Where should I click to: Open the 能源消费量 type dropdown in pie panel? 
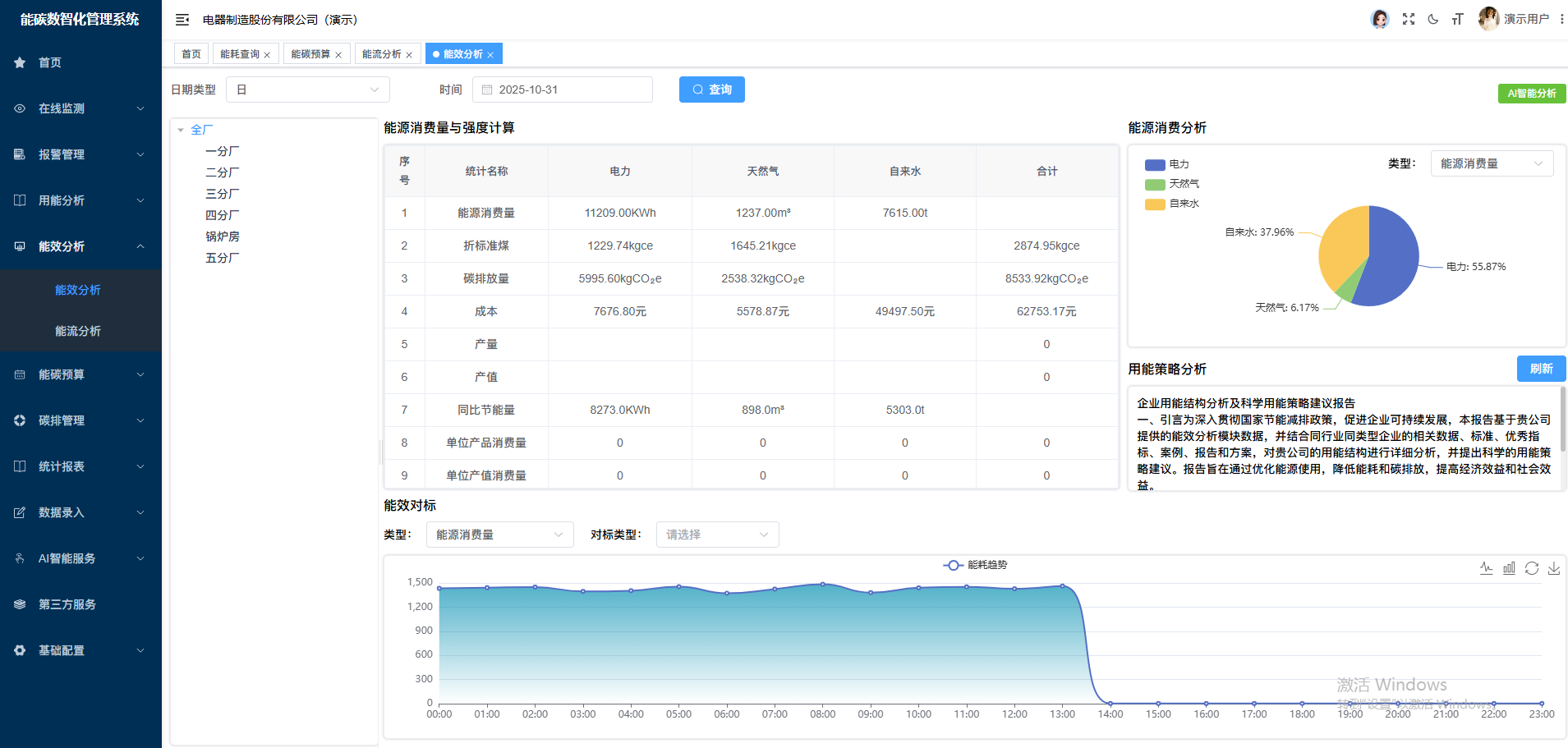(x=1492, y=163)
